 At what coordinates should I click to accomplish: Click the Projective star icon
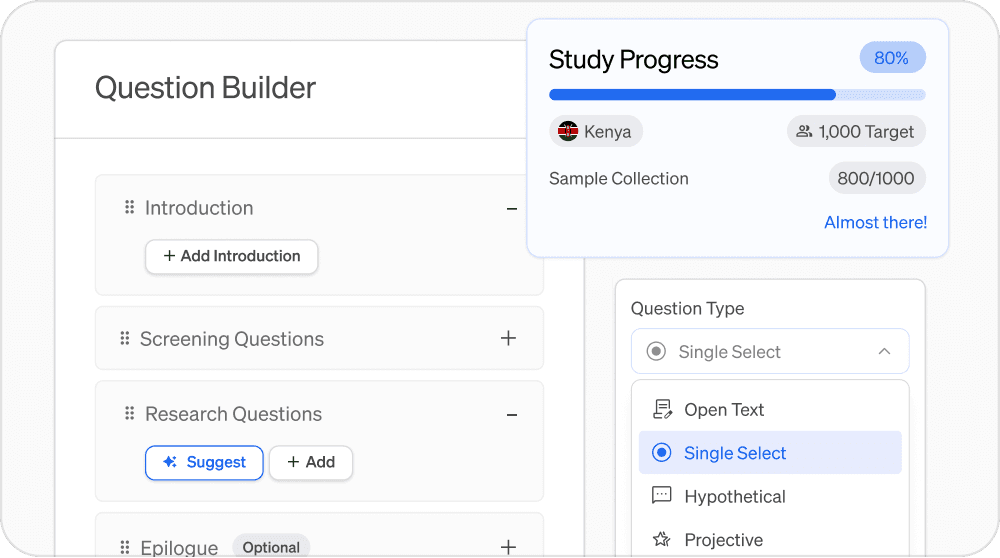661,540
